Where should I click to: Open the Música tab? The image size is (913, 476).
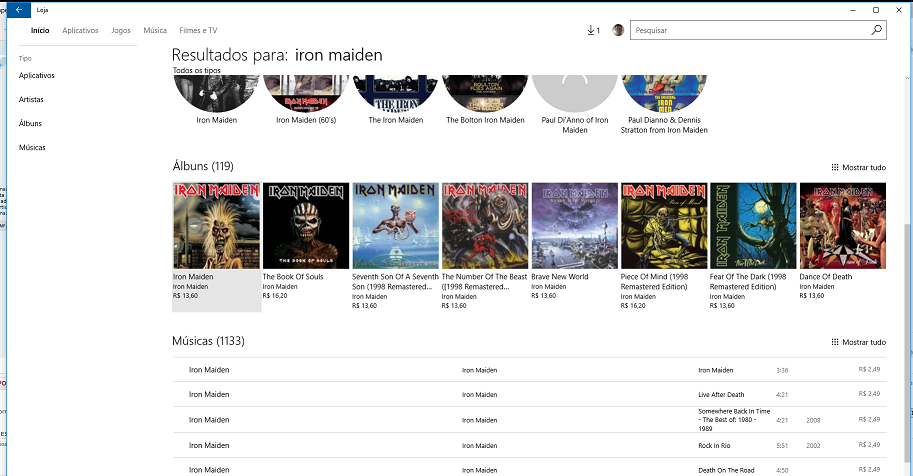[x=155, y=30]
